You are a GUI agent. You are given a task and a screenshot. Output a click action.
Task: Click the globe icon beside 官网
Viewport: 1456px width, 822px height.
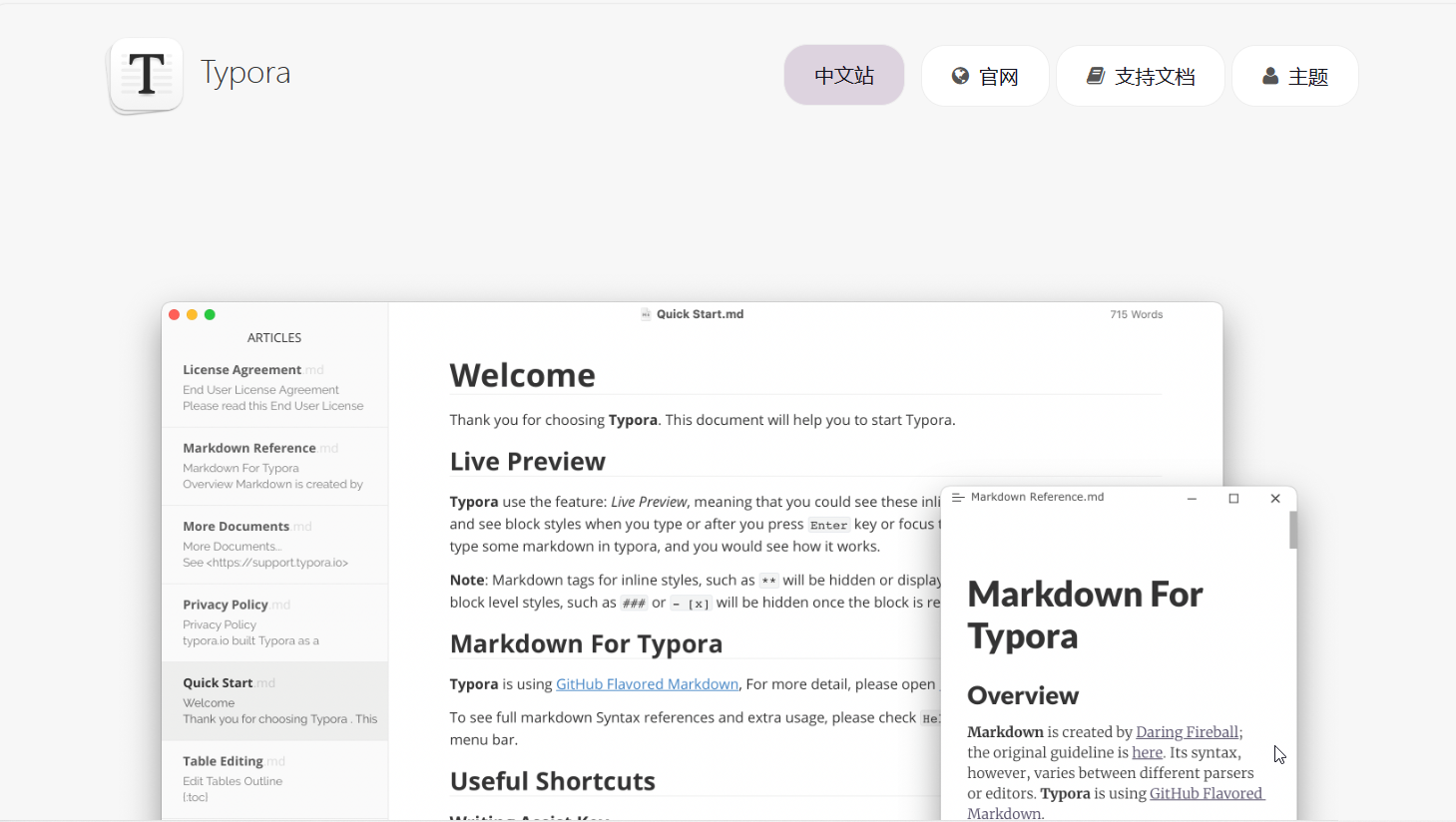coord(960,76)
